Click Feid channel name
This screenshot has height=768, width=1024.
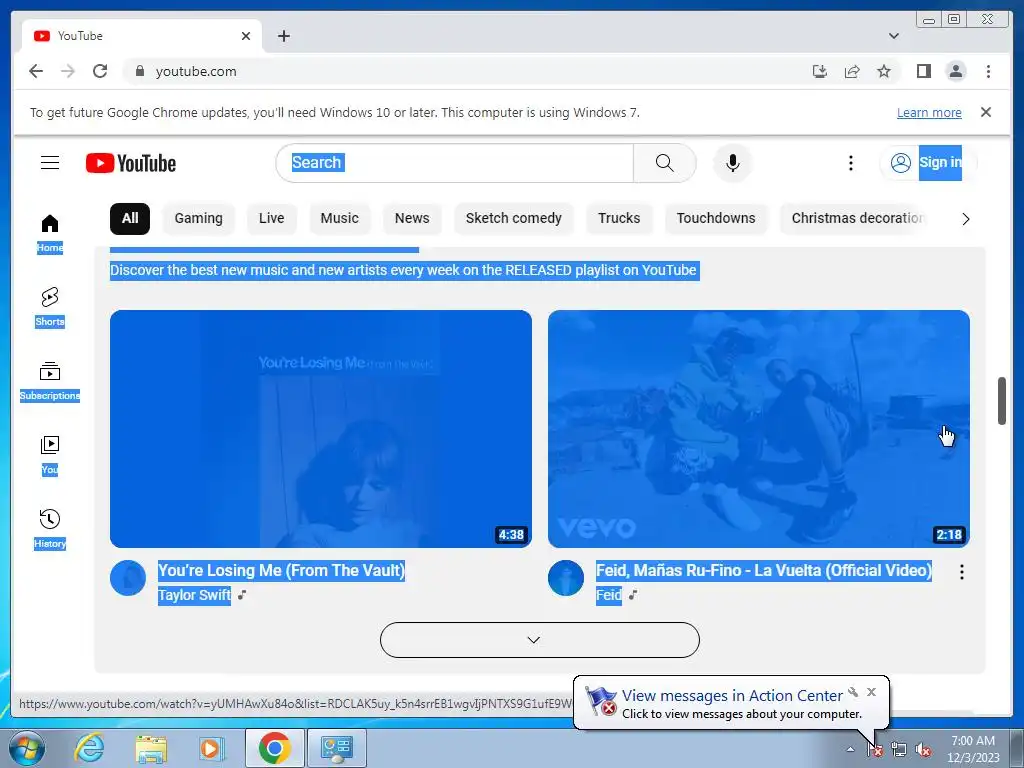(x=609, y=595)
